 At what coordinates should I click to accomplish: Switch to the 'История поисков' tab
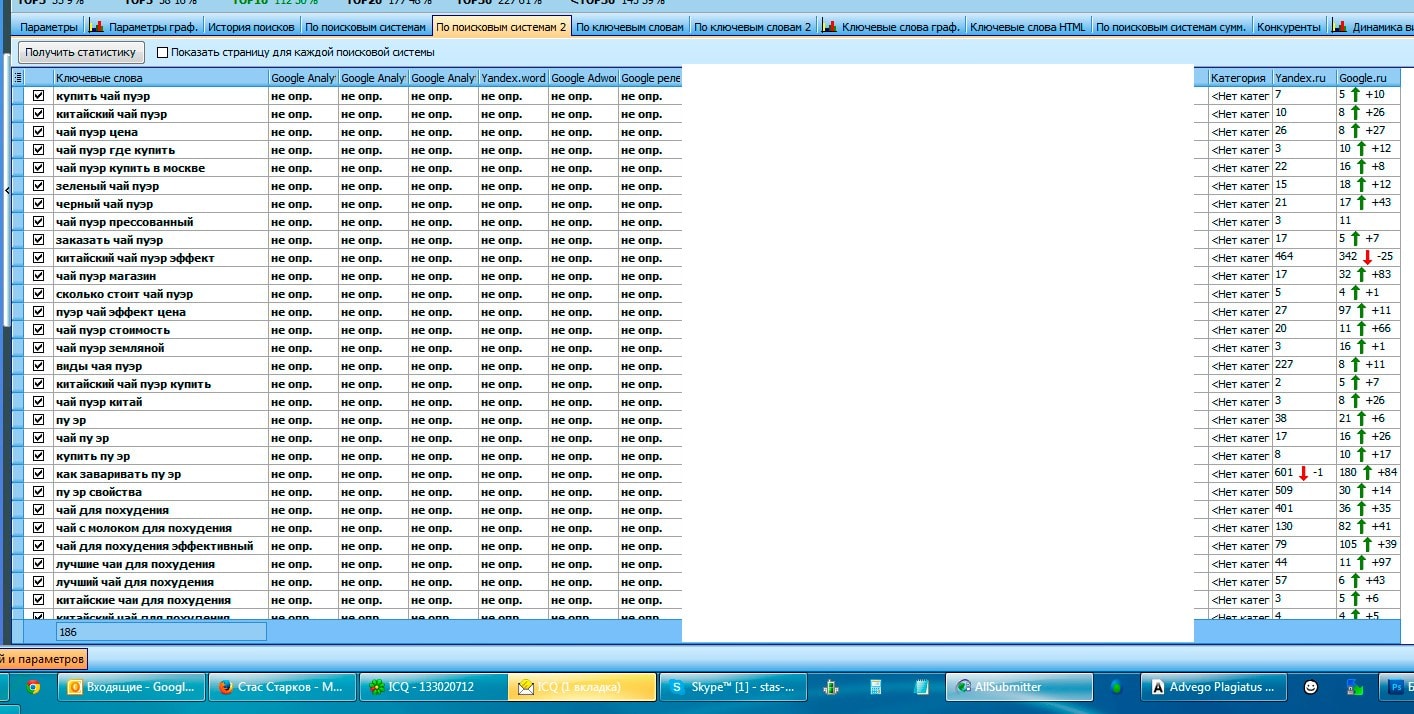pos(251,27)
